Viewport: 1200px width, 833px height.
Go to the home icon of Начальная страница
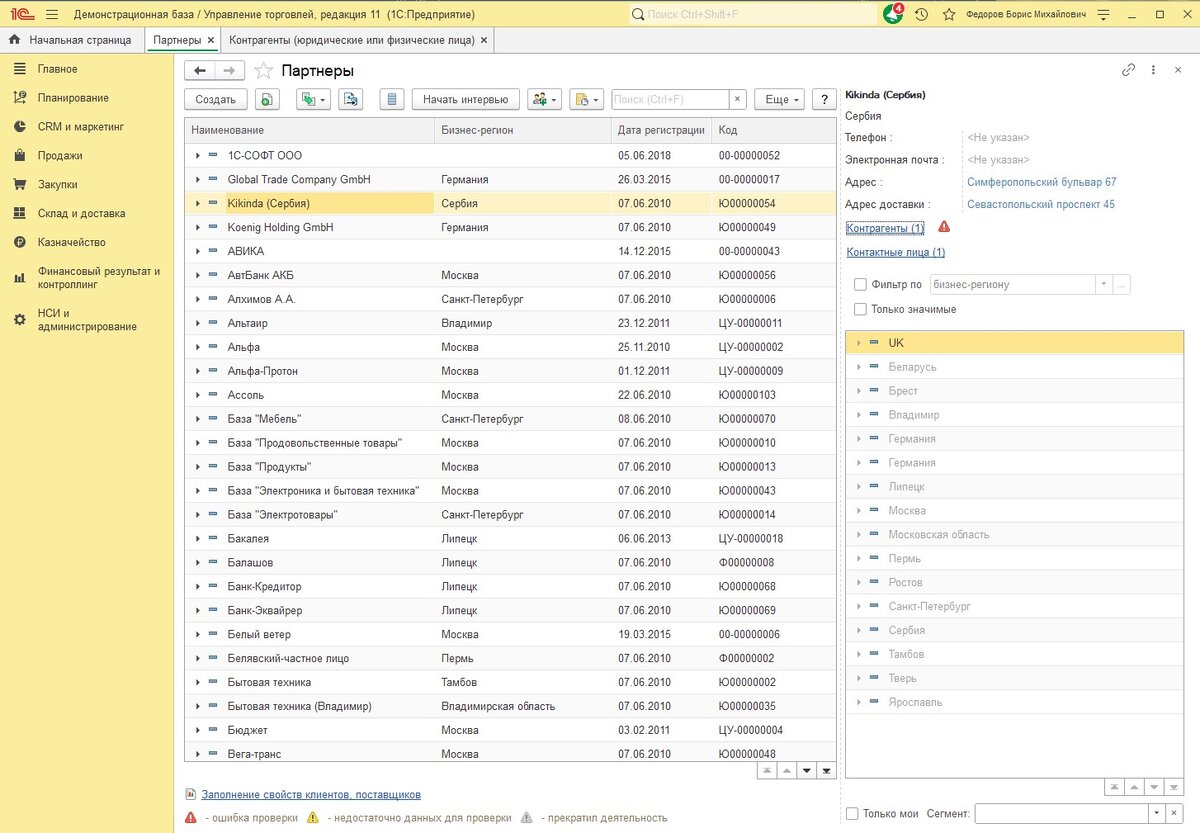tap(15, 40)
